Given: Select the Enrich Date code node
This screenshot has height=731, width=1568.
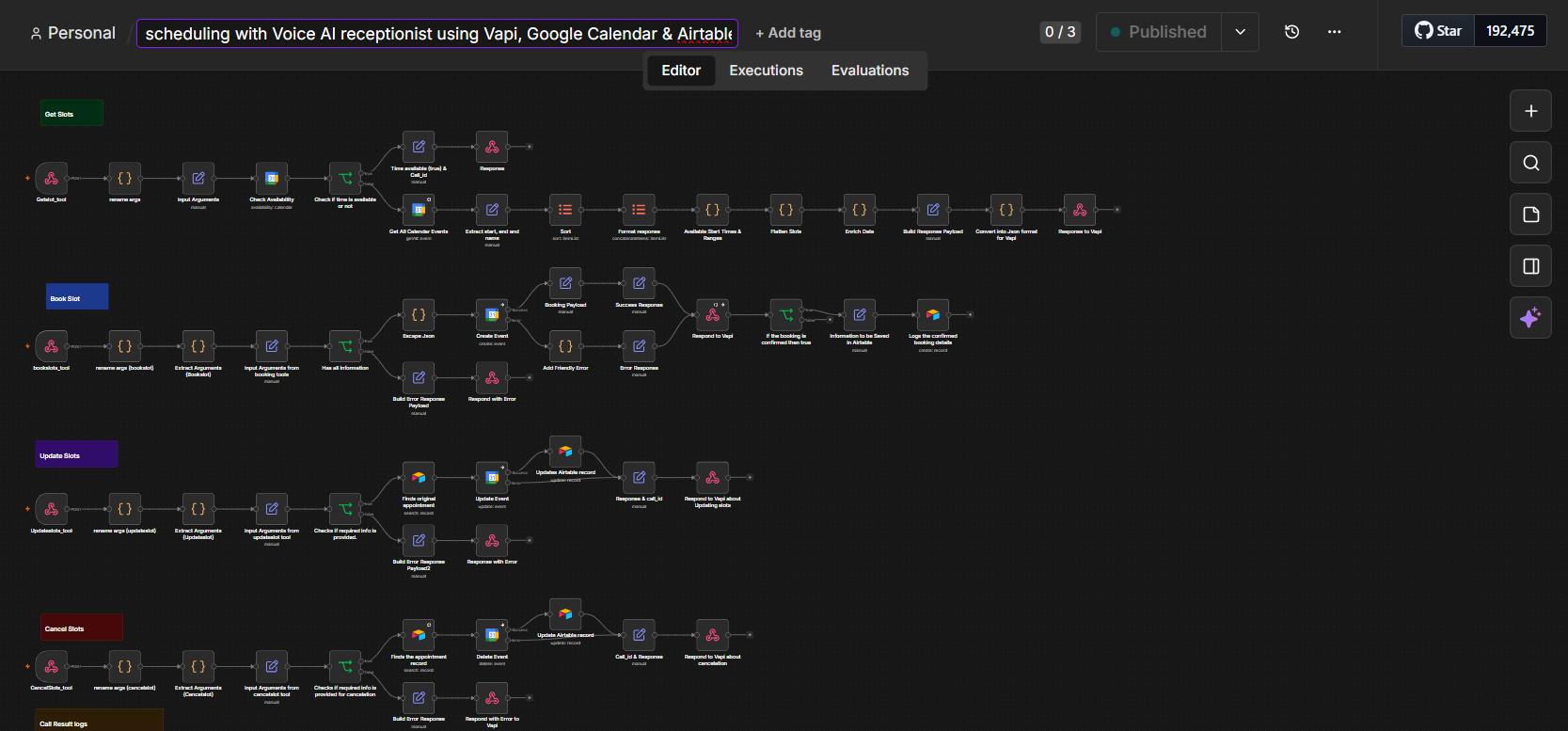Looking at the screenshot, I should [859, 210].
